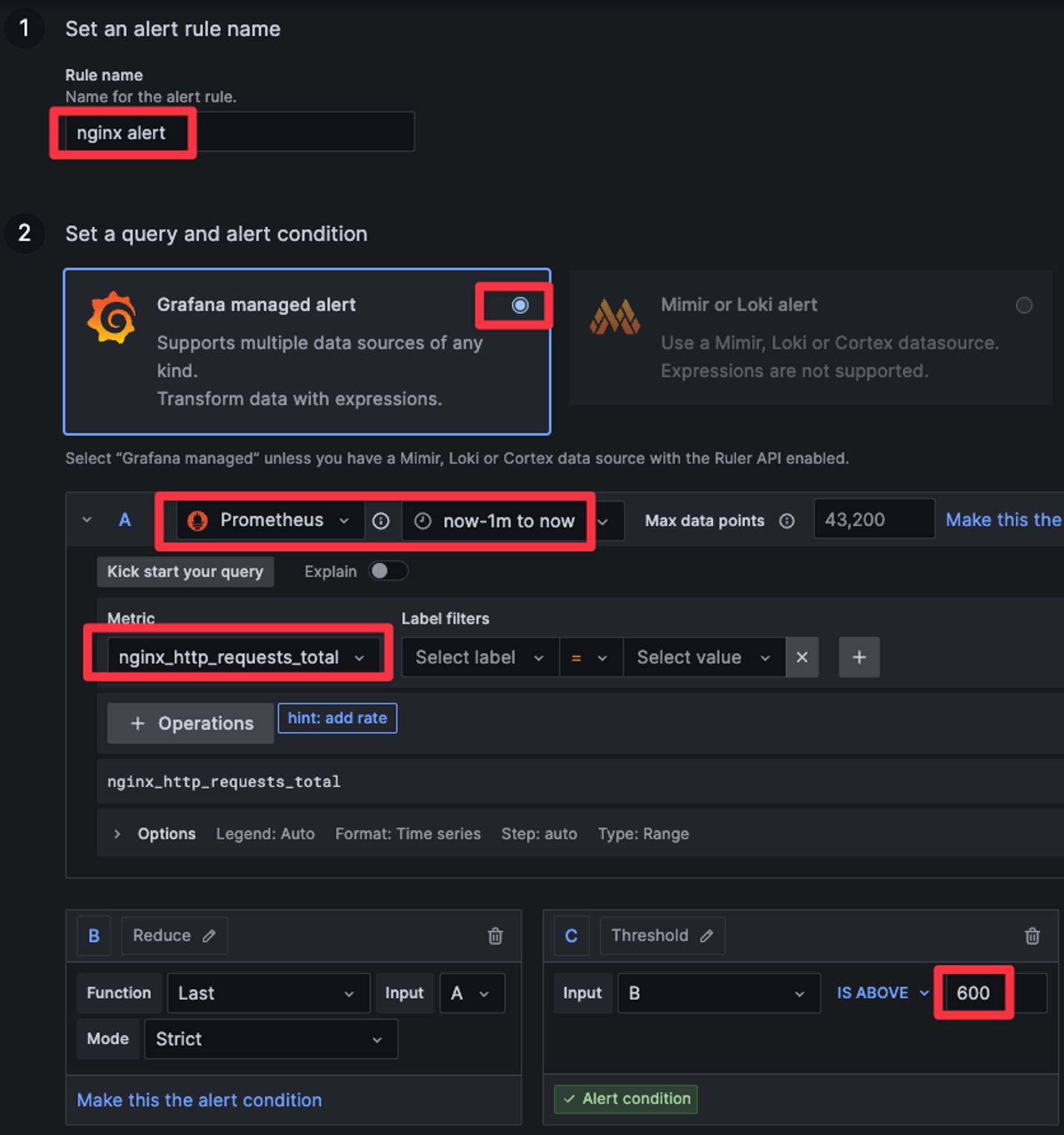Open the Select label dropdown

[480, 657]
